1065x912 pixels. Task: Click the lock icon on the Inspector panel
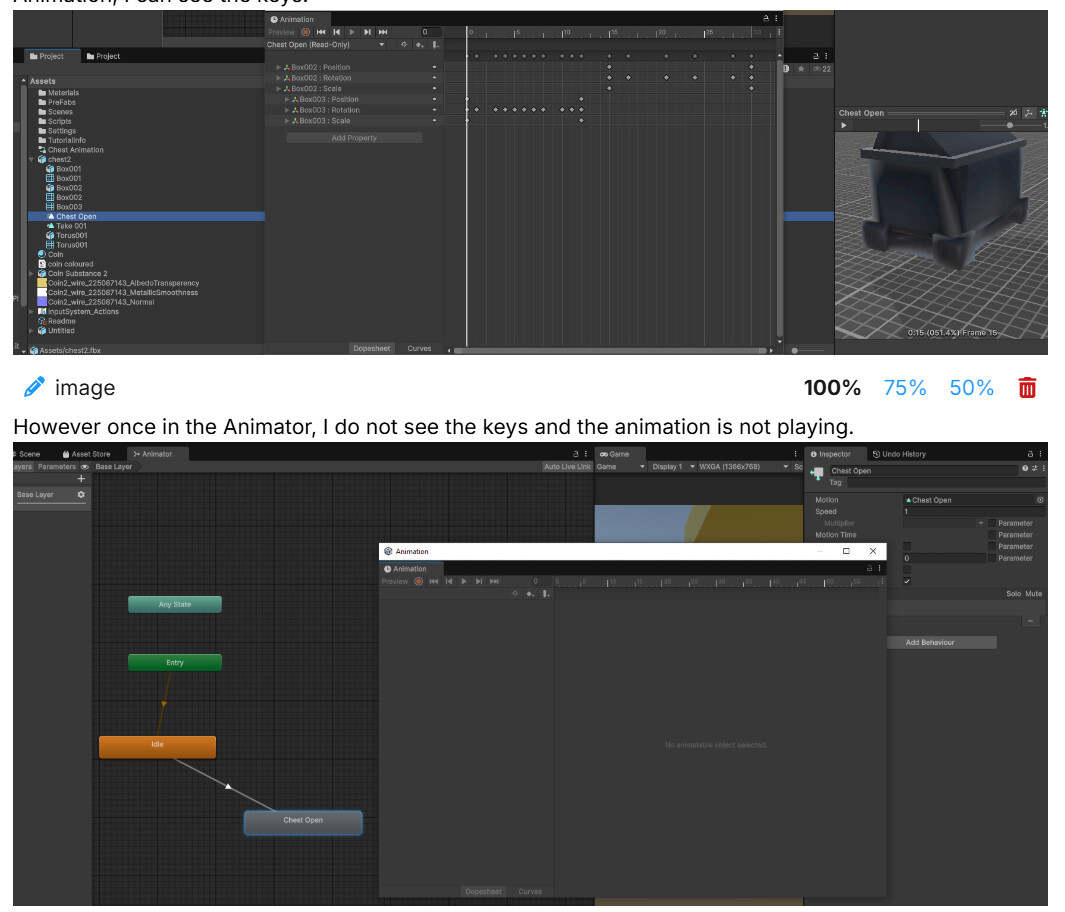(x=1028, y=453)
